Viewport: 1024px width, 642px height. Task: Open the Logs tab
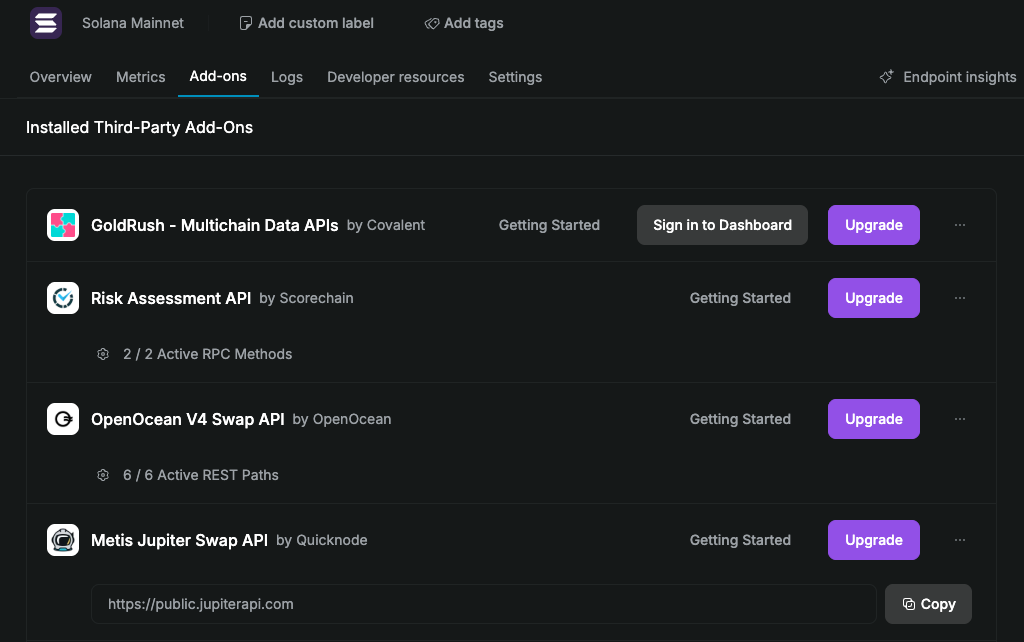[x=287, y=77]
